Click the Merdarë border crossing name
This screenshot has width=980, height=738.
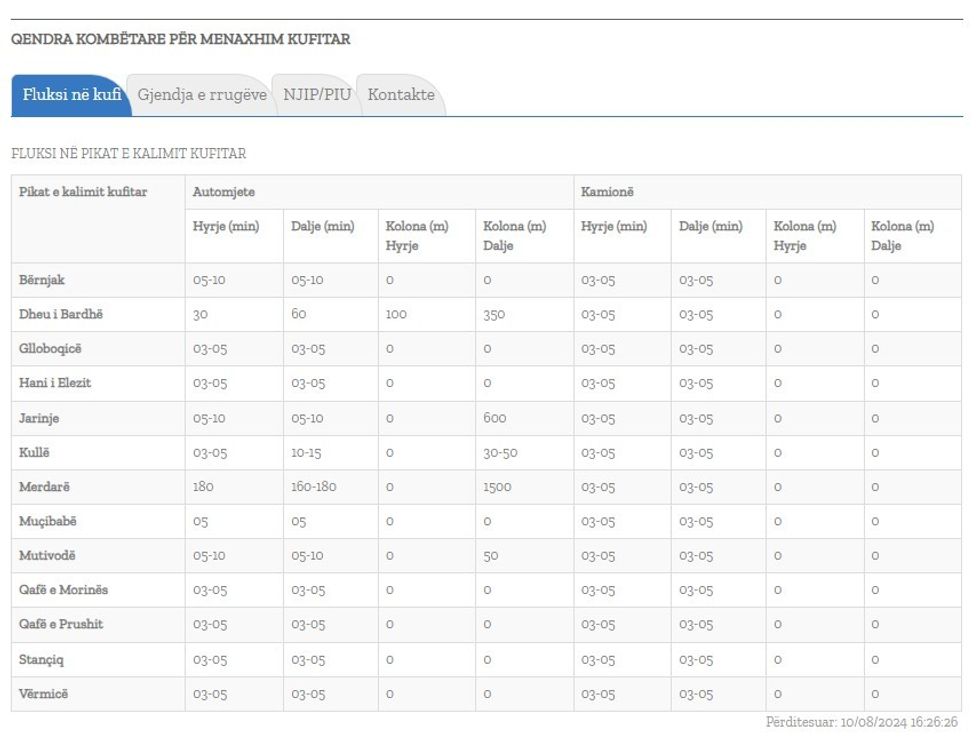point(45,487)
